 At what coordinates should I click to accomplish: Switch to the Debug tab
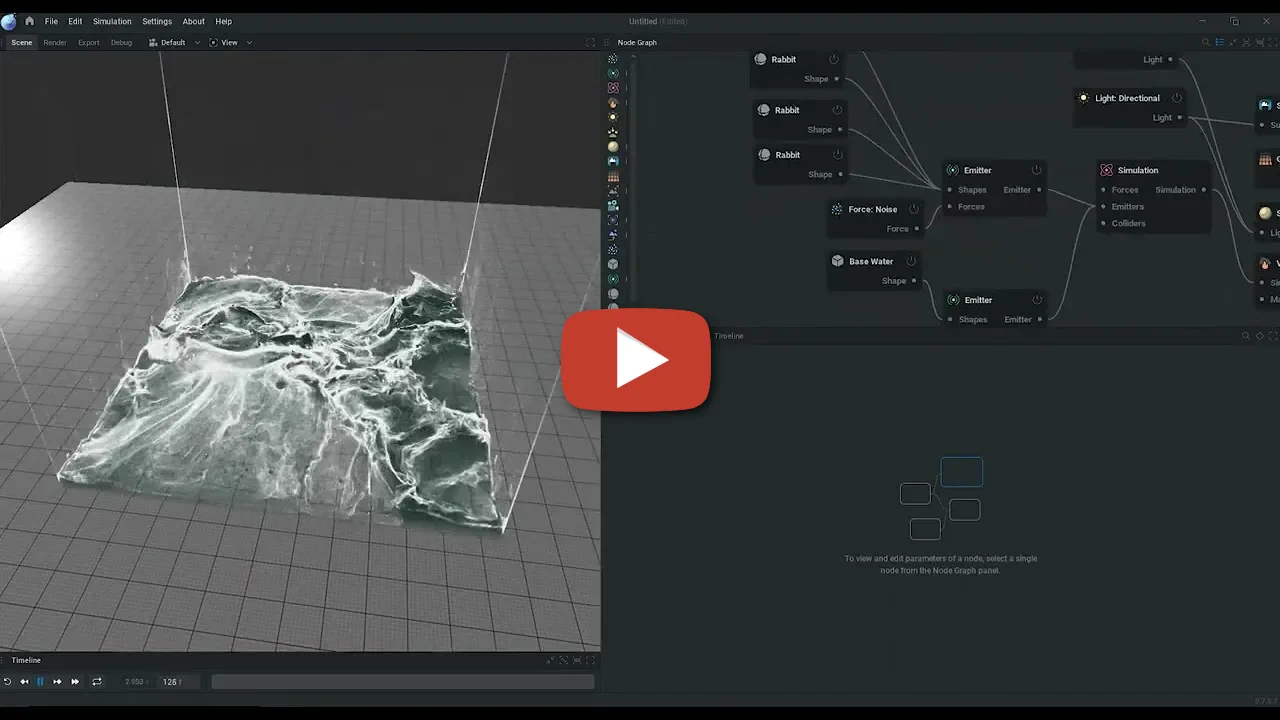point(121,43)
